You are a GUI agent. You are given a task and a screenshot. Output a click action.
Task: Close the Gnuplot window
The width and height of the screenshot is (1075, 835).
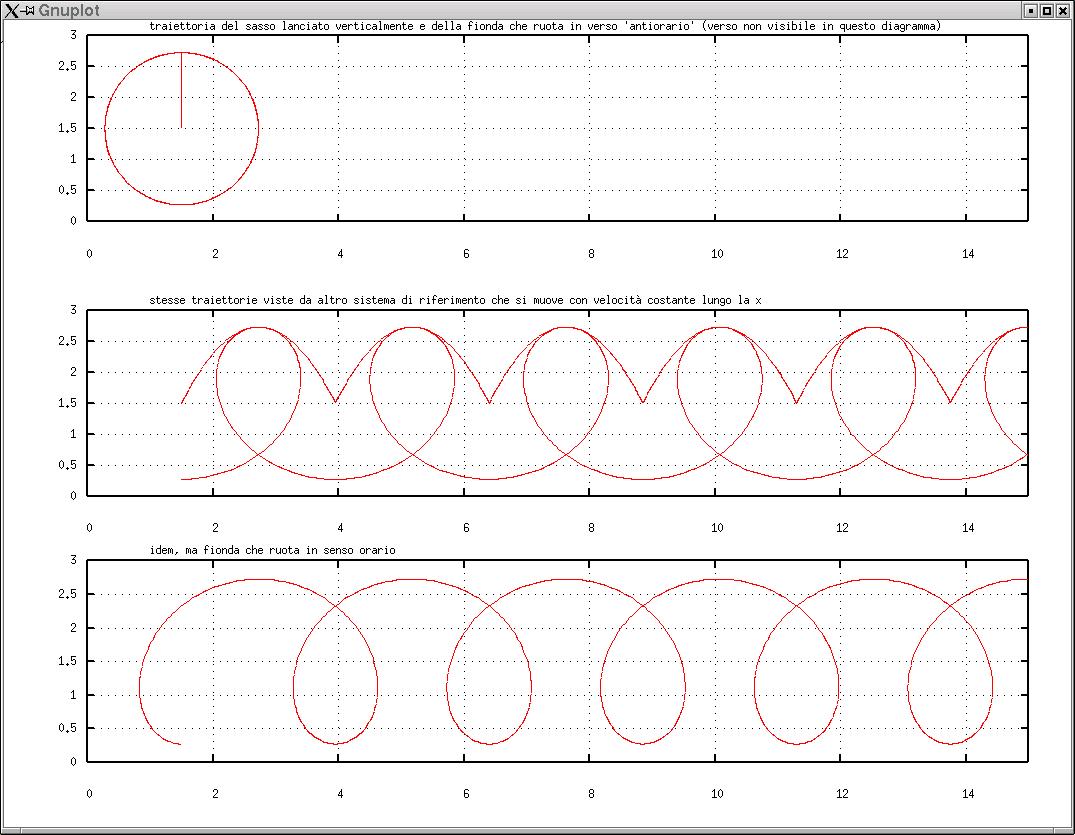1062,10
